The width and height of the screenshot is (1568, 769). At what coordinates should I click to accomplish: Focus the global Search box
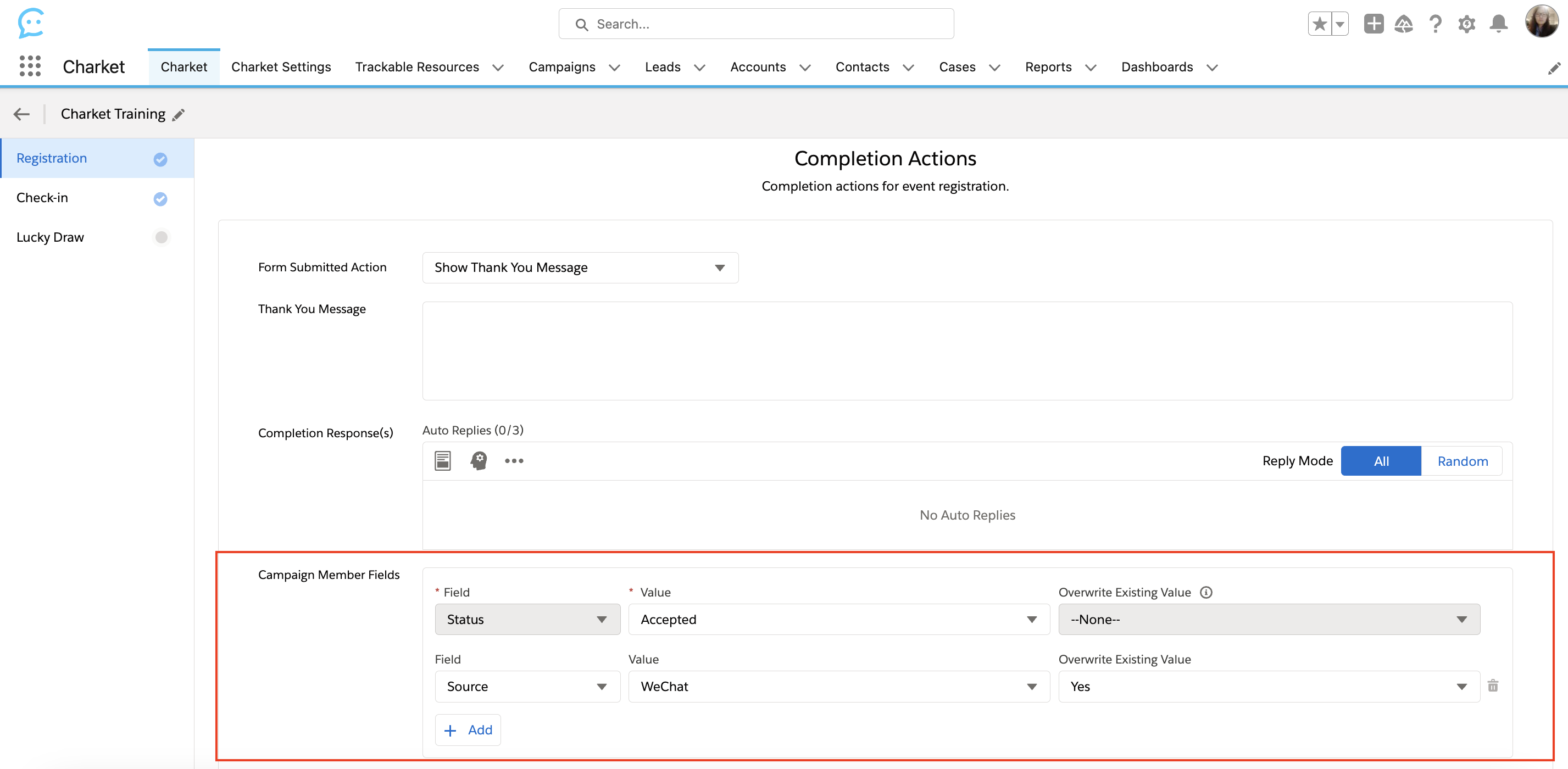756,24
